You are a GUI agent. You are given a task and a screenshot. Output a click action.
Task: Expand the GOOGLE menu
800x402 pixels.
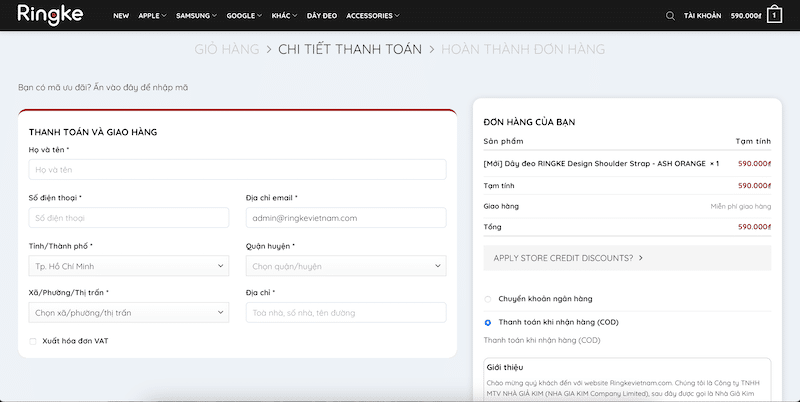coord(244,16)
